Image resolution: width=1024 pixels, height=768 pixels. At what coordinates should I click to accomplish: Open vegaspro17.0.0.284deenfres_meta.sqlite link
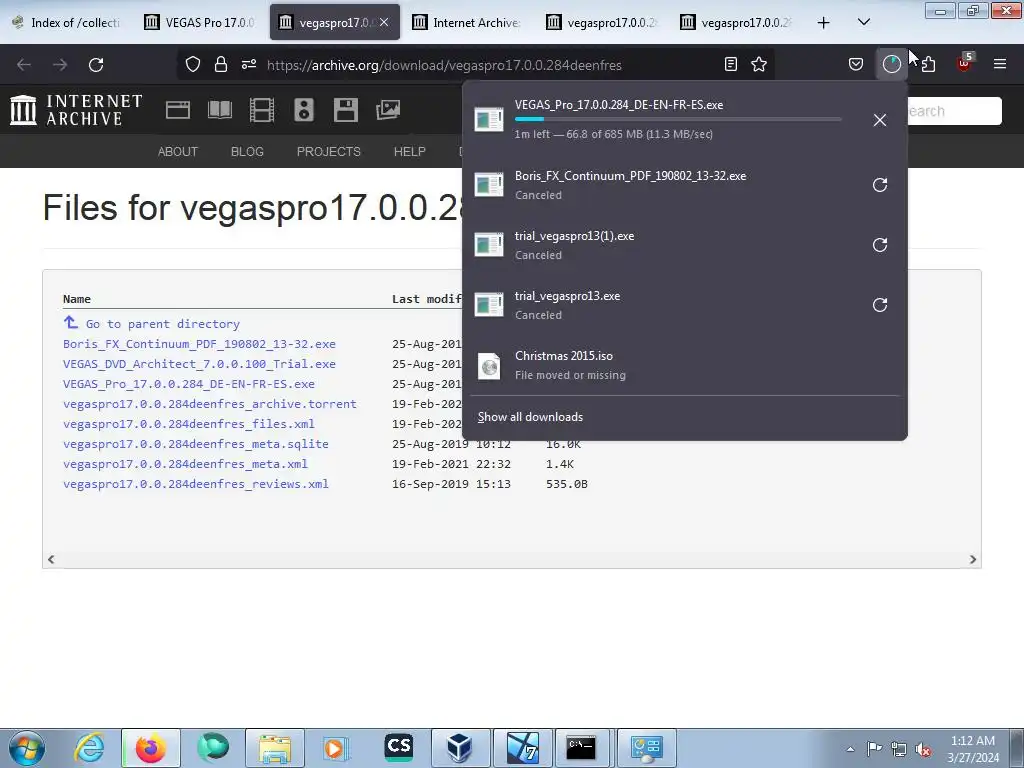[196, 444]
